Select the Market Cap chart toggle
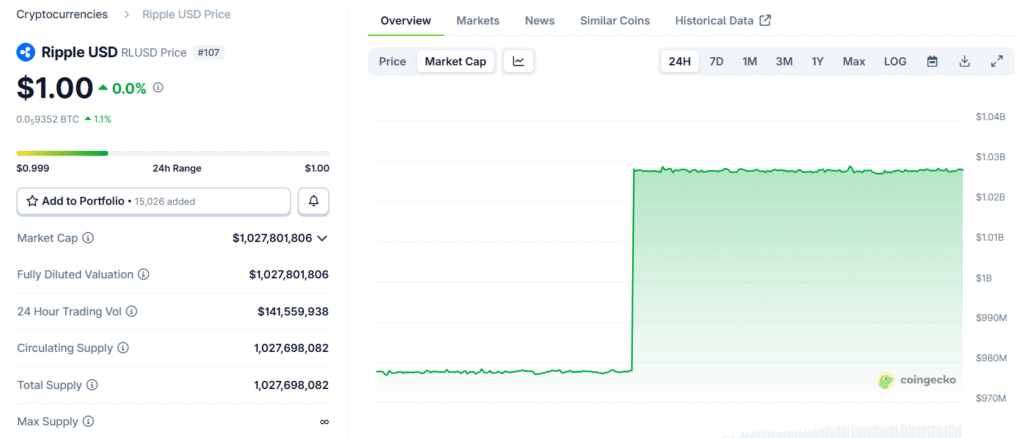This screenshot has height=438, width=1024. 456,61
